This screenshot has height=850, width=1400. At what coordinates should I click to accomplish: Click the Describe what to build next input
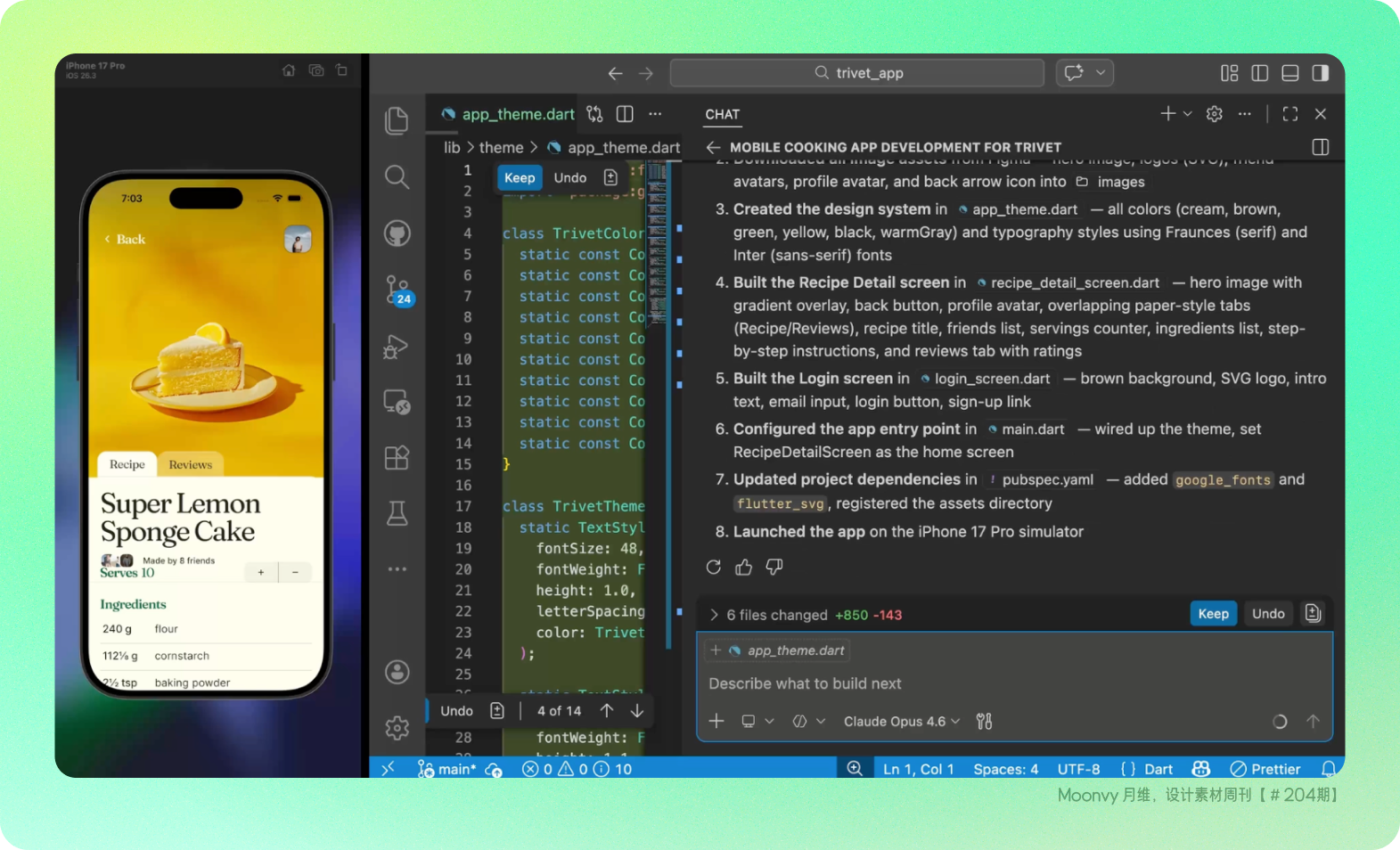pos(980,683)
